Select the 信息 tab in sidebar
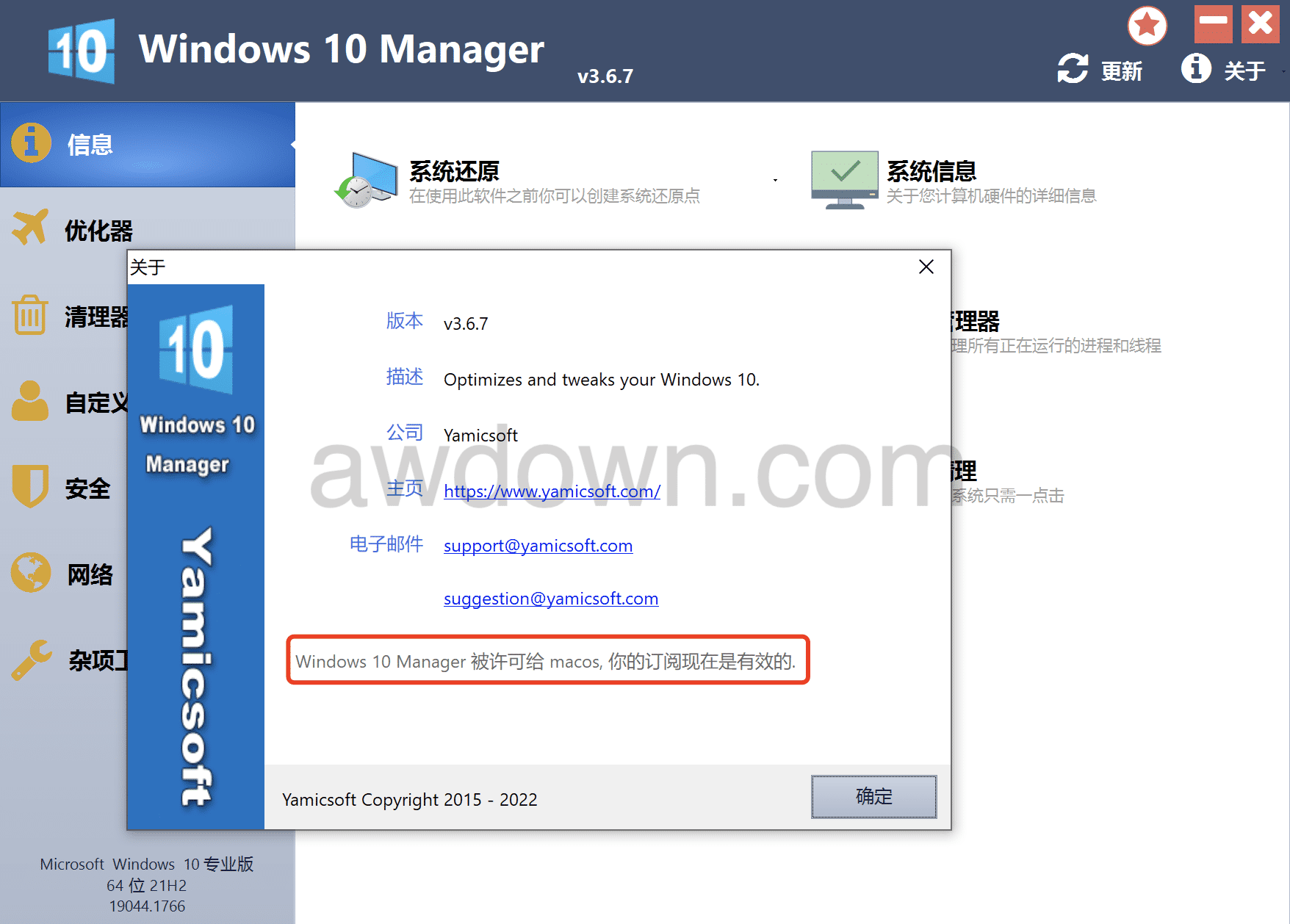The image size is (1290, 924). point(148,145)
